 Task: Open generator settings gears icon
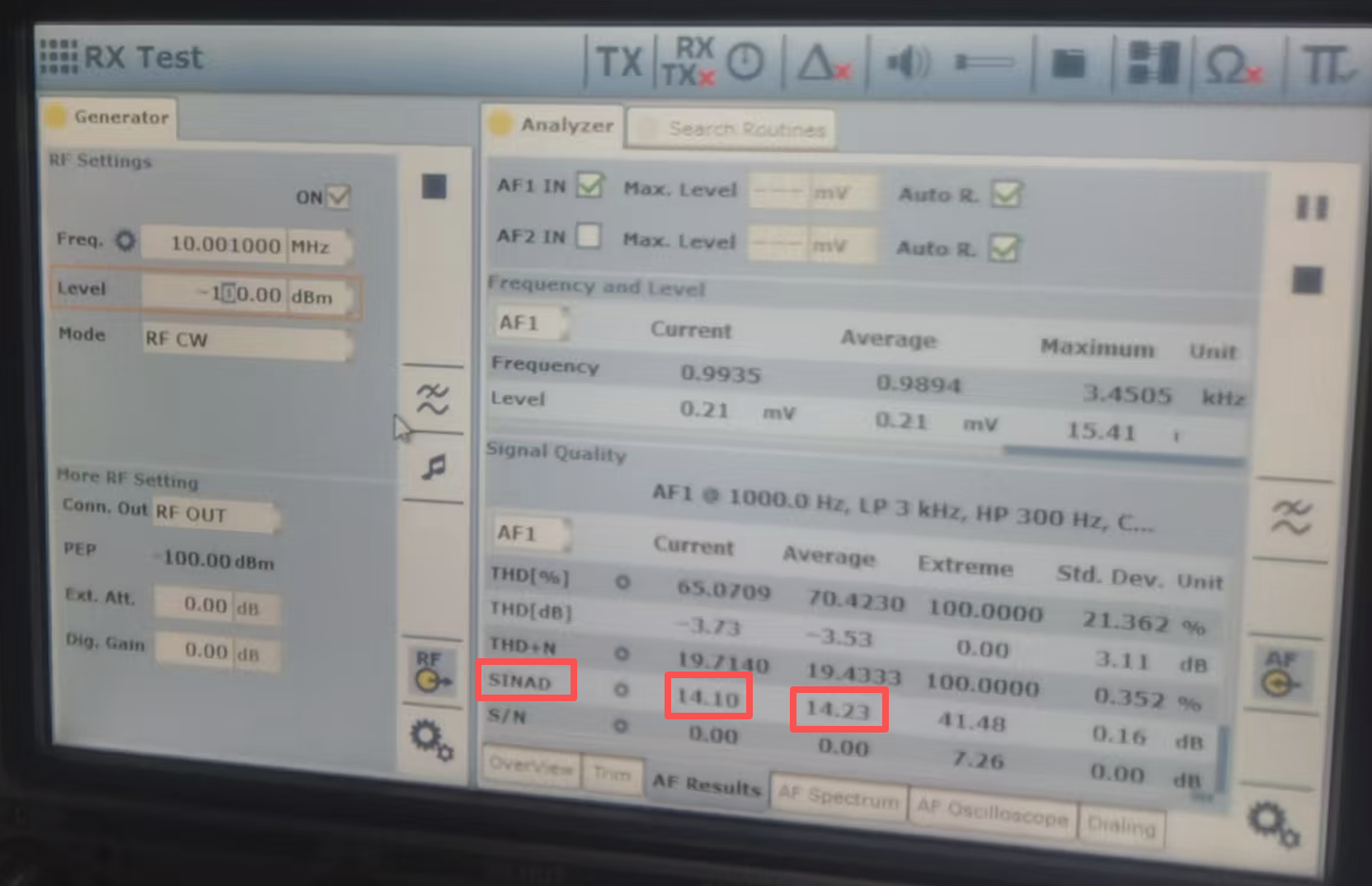432,739
